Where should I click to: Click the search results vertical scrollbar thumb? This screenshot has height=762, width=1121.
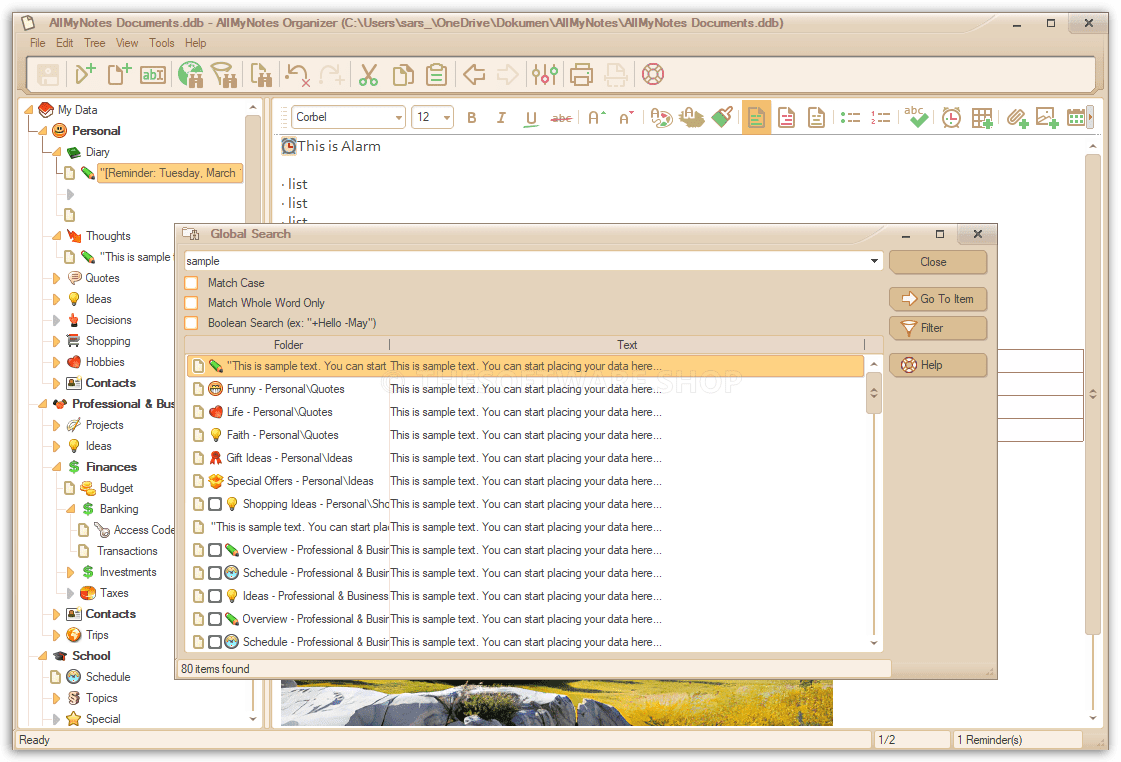pyautogui.click(x=874, y=393)
